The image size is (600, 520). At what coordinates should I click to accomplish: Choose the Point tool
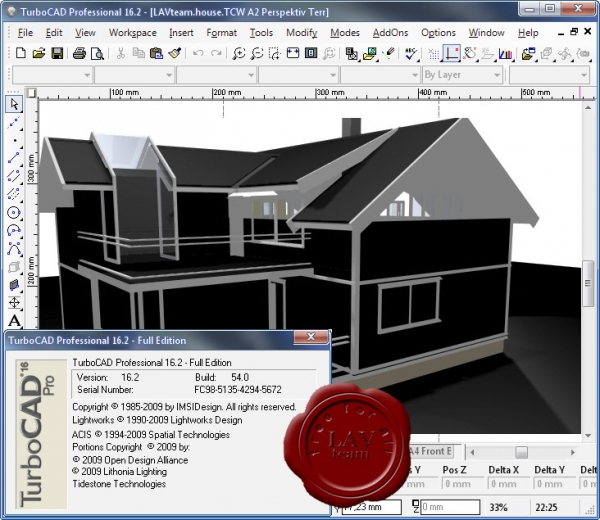[x=15, y=140]
